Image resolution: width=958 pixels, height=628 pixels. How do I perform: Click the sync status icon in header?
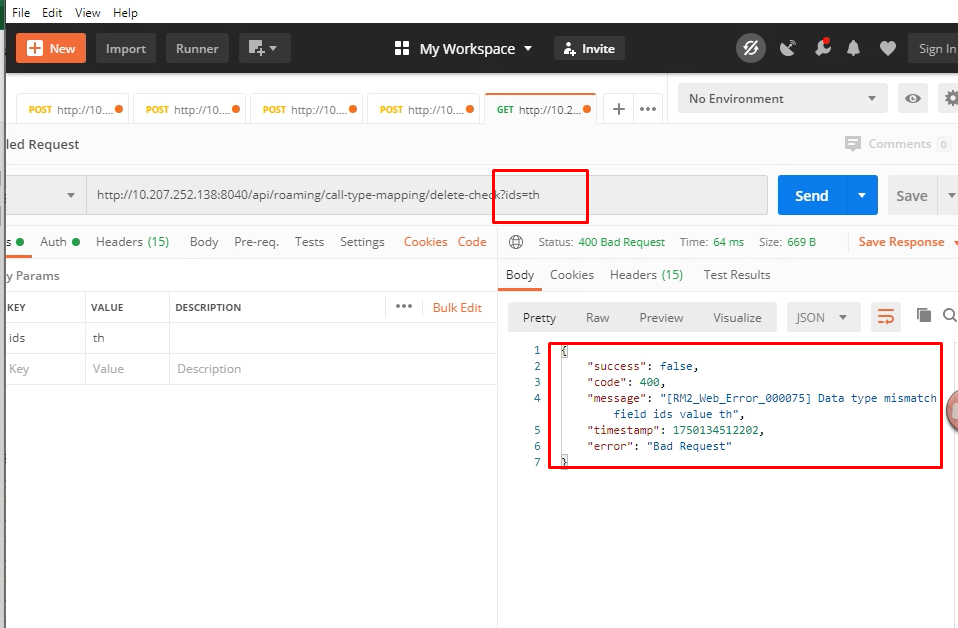tap(750, 48)
